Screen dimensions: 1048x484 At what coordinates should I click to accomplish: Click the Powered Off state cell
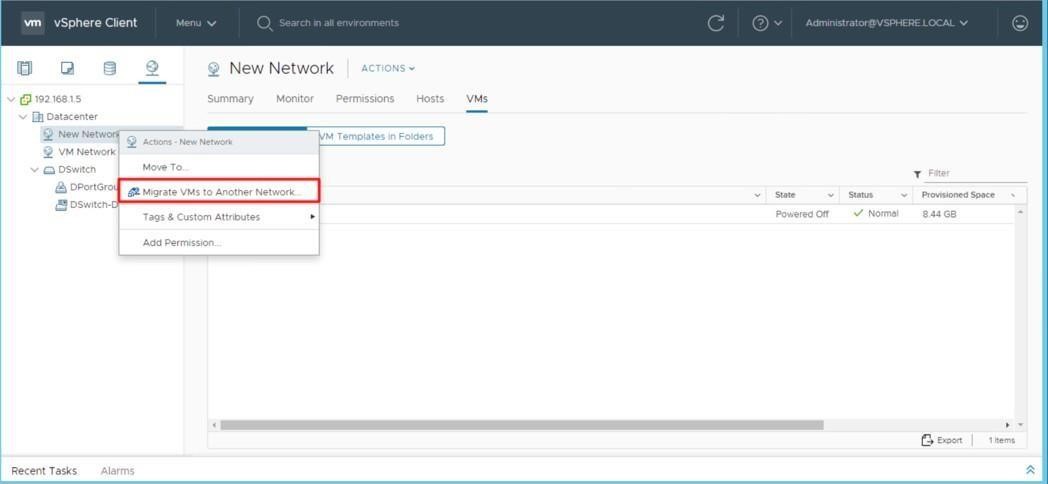click(x=802, y=214)
